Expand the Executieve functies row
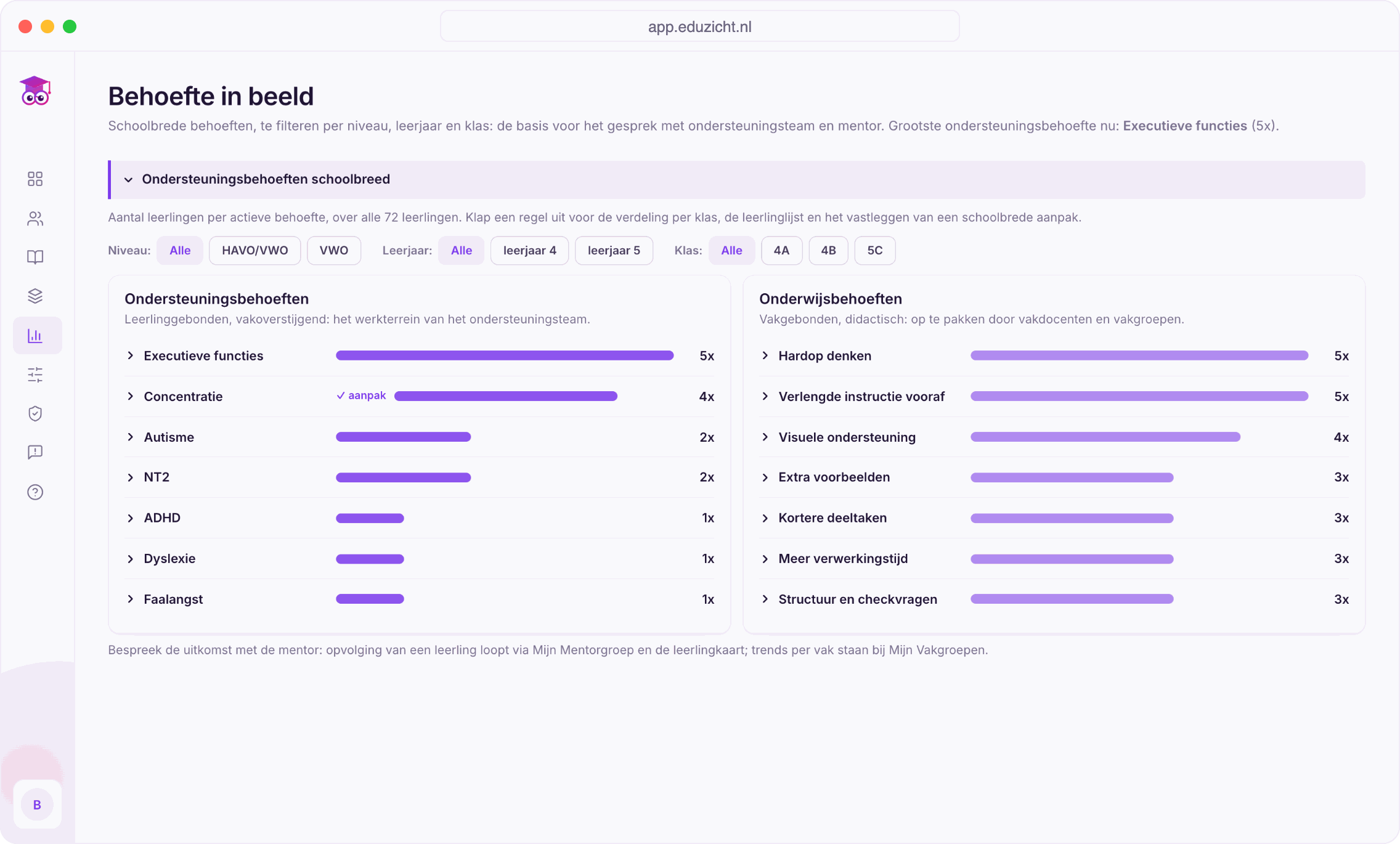 pyautogui.click(x=420, y=356)
